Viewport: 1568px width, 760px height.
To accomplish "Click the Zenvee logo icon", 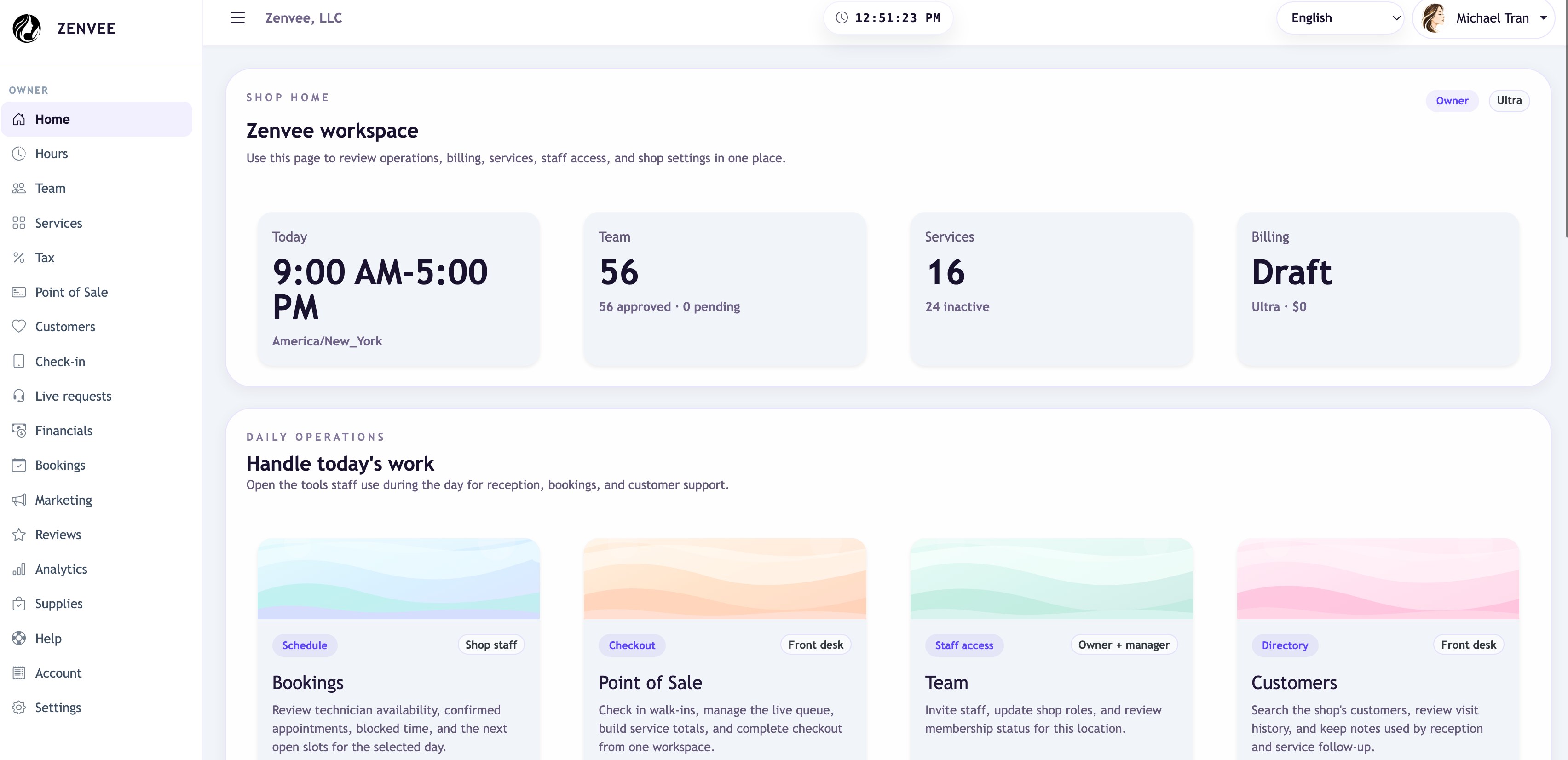I will (27, 29).
